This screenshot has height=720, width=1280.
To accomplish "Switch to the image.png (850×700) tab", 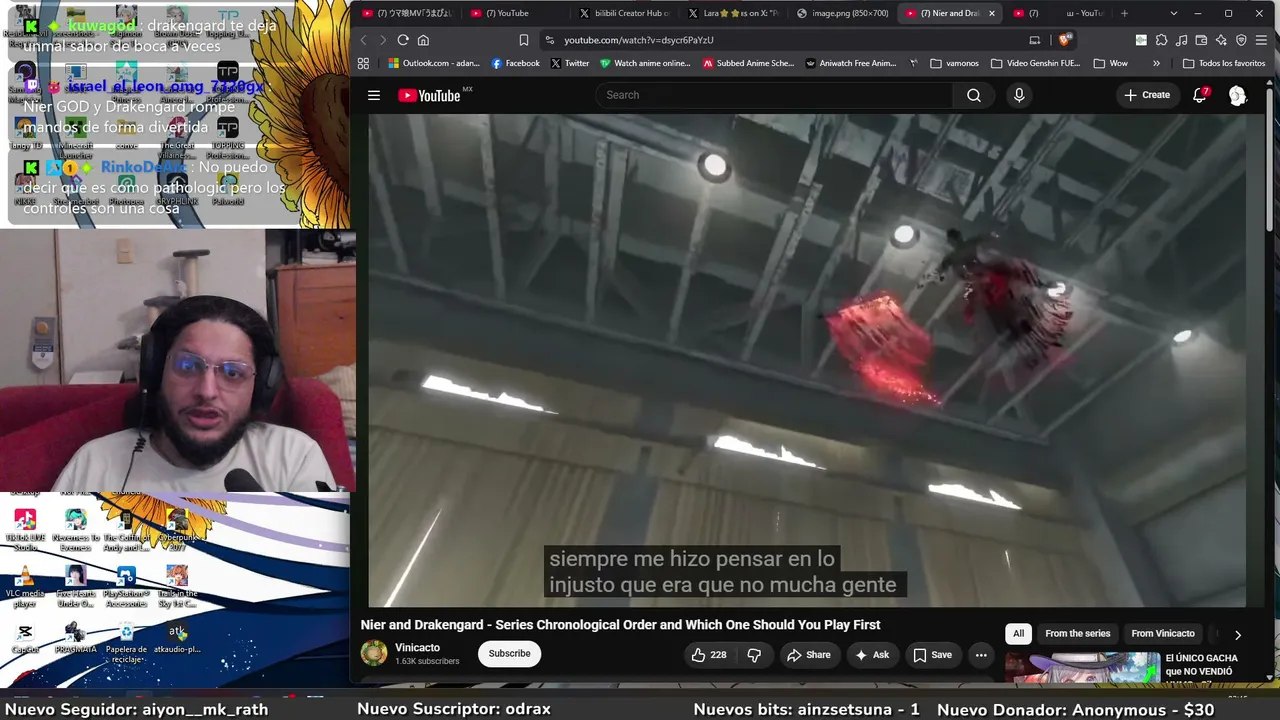I will (x=842, y=13).
